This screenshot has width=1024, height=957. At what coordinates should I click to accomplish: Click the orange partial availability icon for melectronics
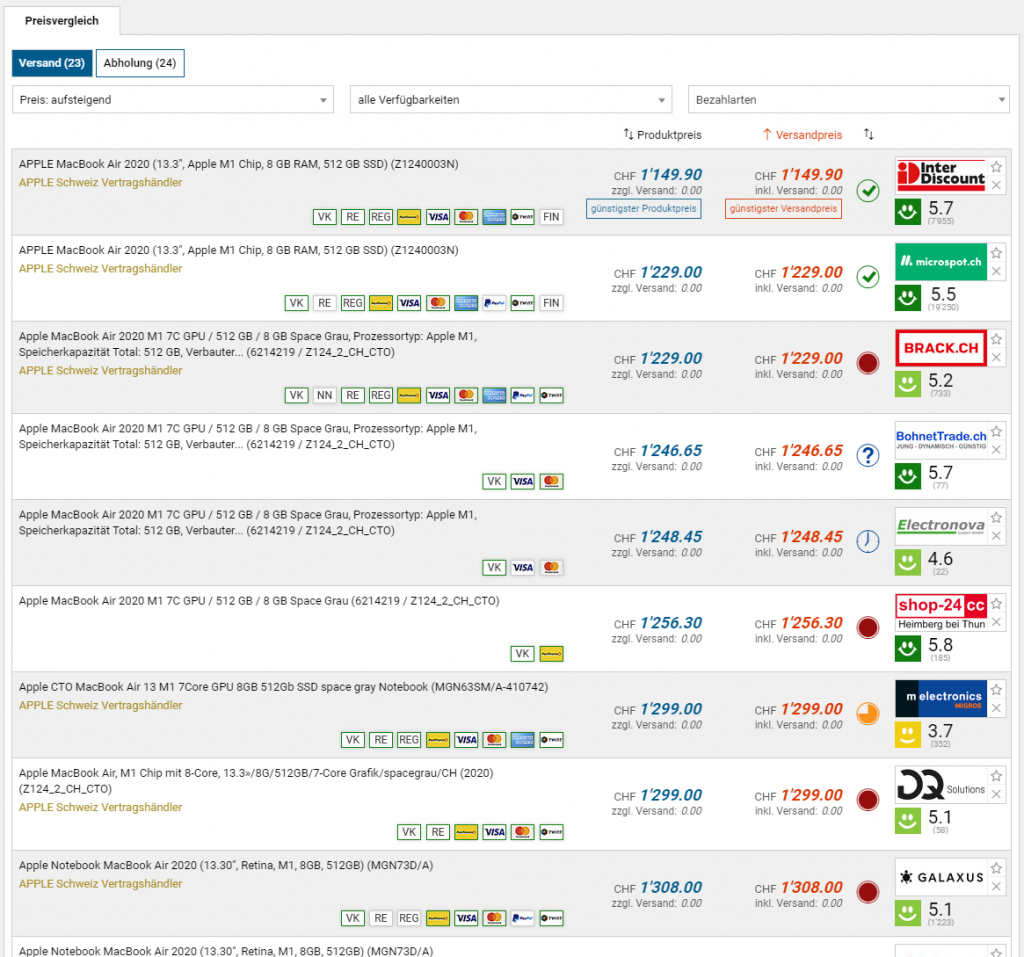coord(868,713)
